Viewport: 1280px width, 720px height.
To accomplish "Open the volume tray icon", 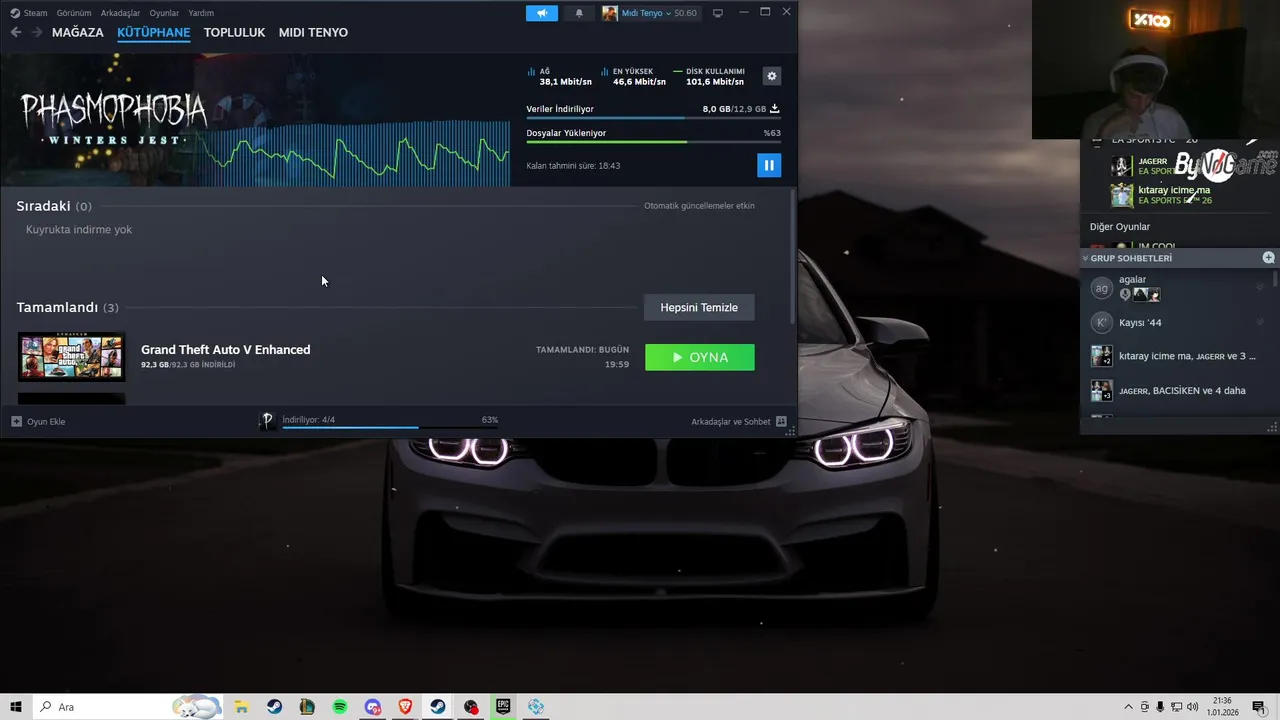I will click(x=1192, y=707).
